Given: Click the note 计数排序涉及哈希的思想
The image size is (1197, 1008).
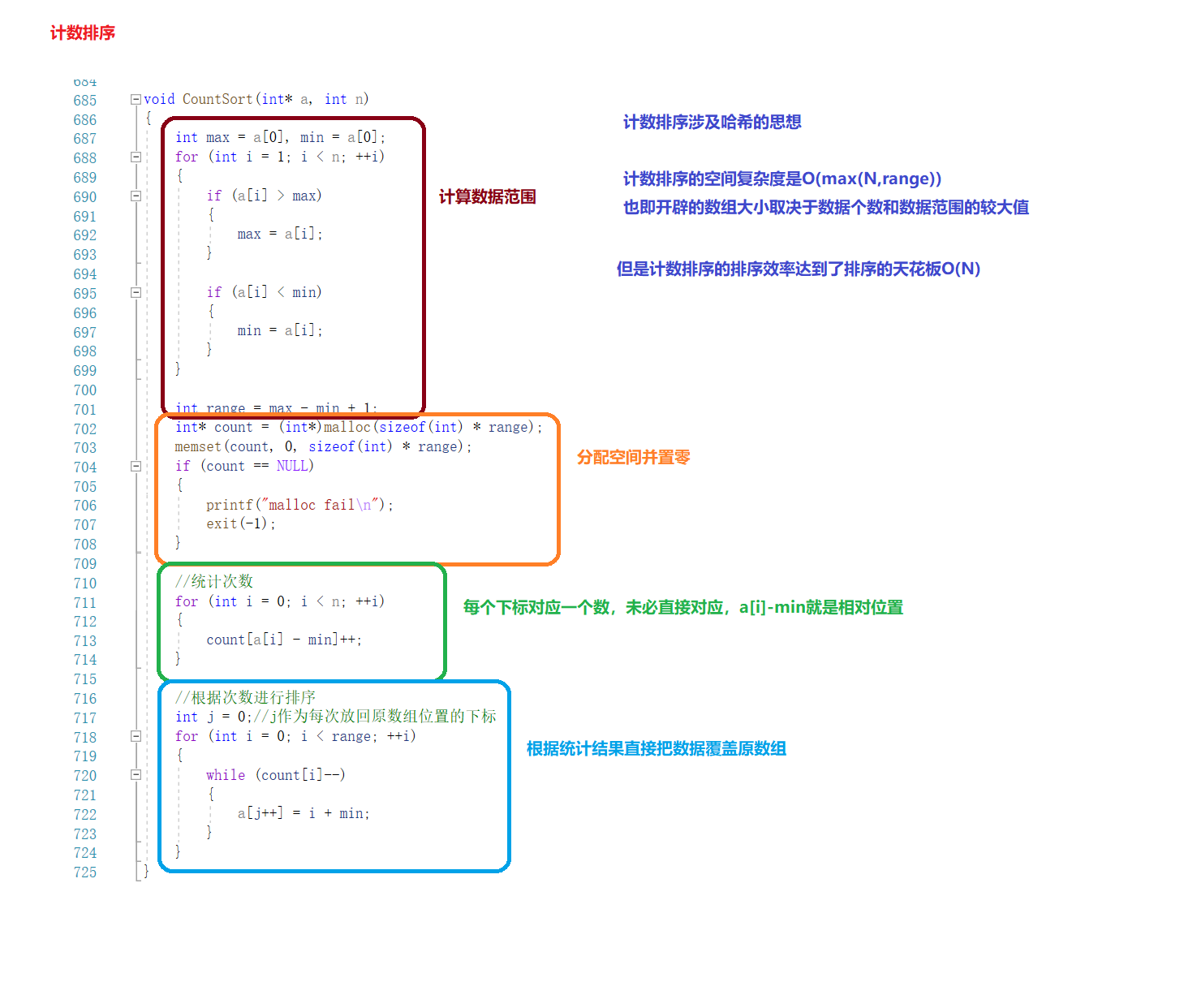Looking at the screenshot, I should click(712, 122).
